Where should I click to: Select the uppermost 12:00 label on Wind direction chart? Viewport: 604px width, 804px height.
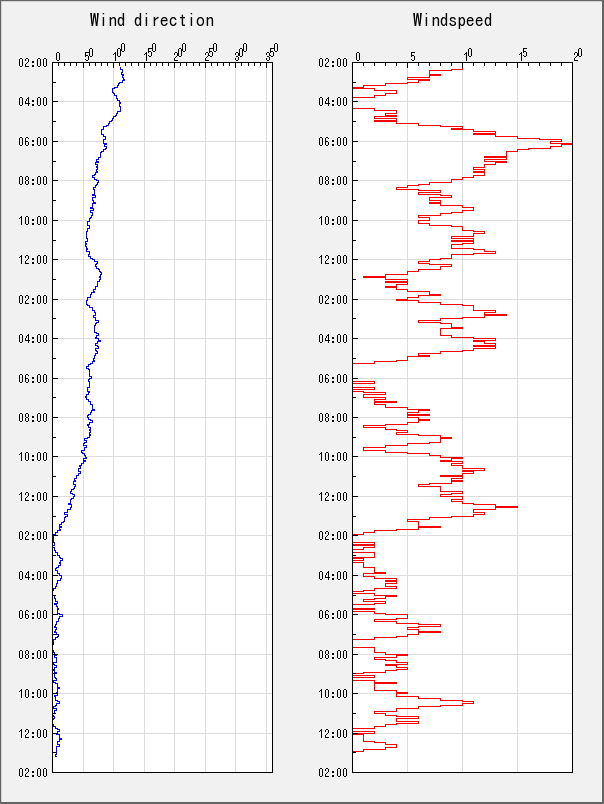33,260
